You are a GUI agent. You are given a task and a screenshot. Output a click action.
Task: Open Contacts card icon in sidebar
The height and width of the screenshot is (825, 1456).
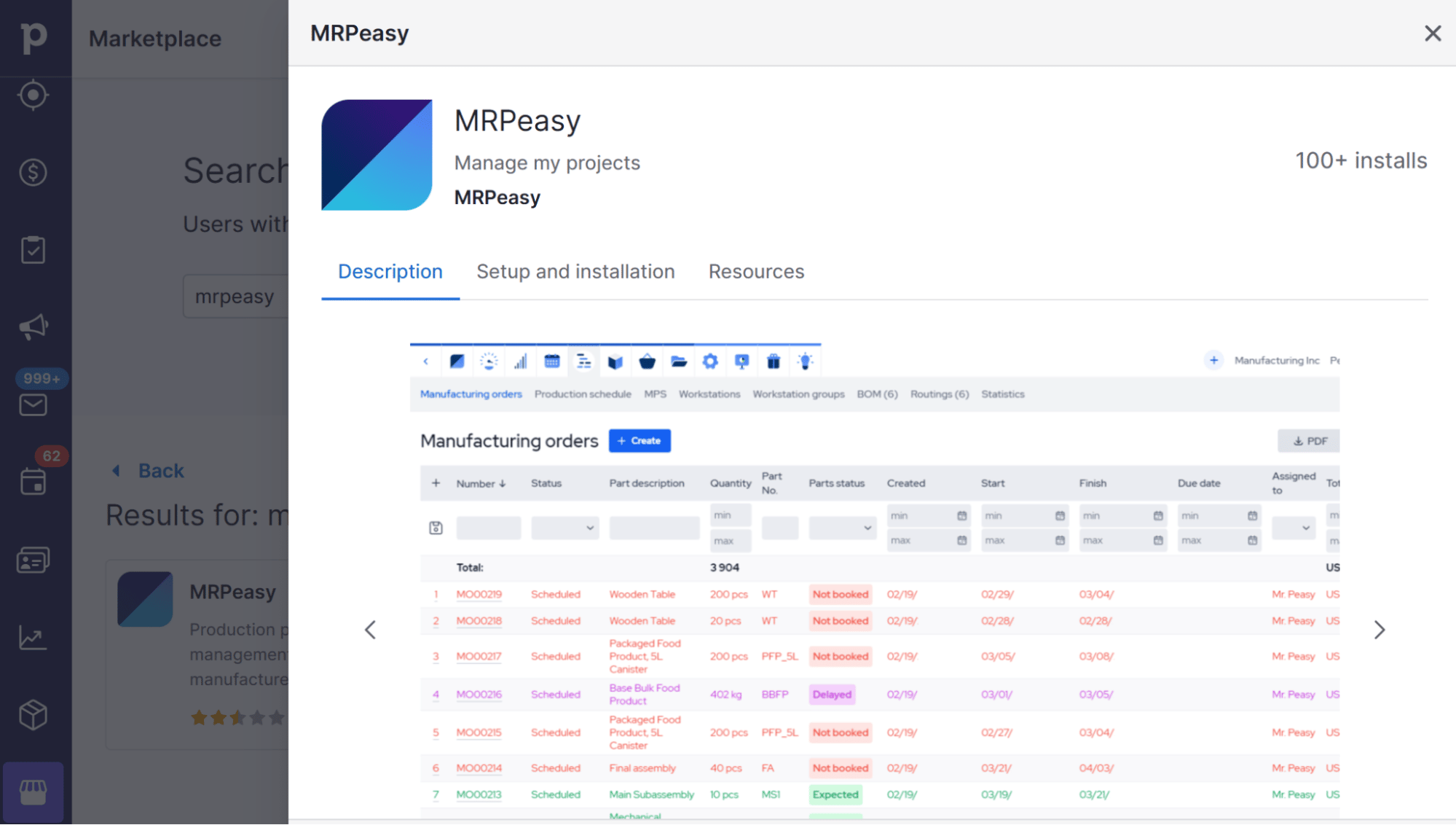tap(34, 560)
